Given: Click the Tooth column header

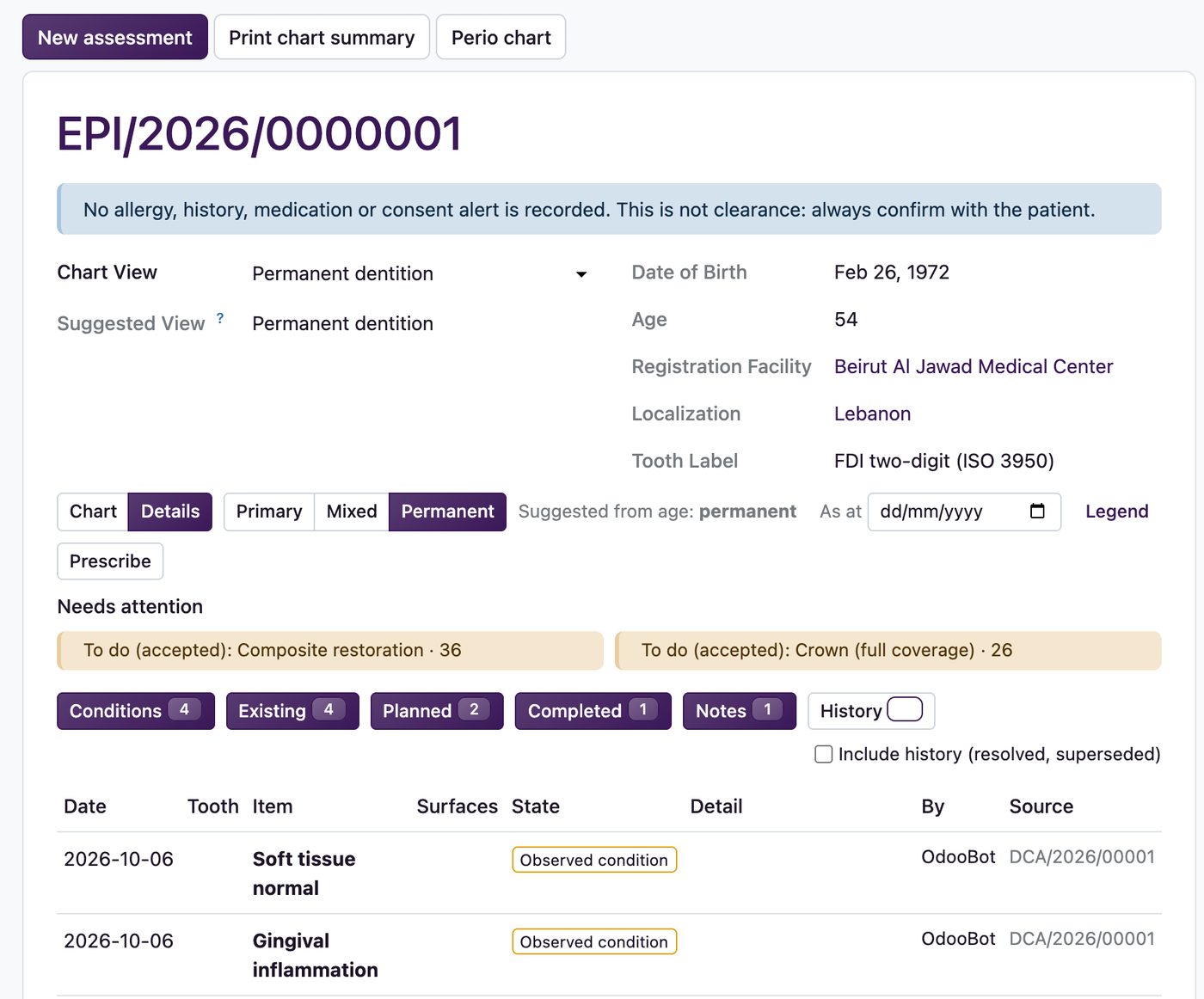Looking at the screenshot, I should coord(213,806).
